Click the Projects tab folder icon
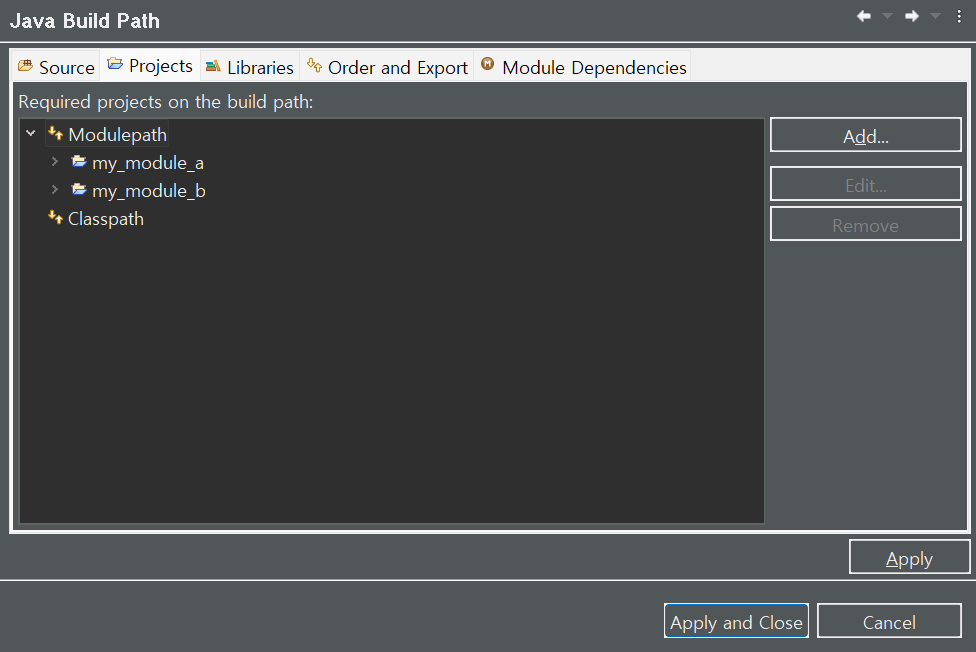The image size is (976, 652). coord(115,64)
